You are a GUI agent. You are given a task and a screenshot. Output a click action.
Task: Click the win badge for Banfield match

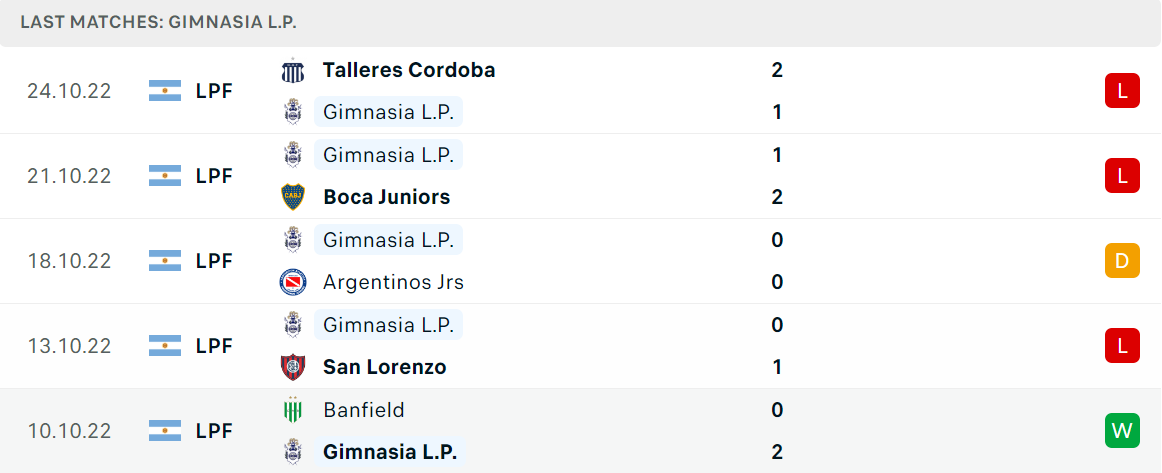(1122, 431)
